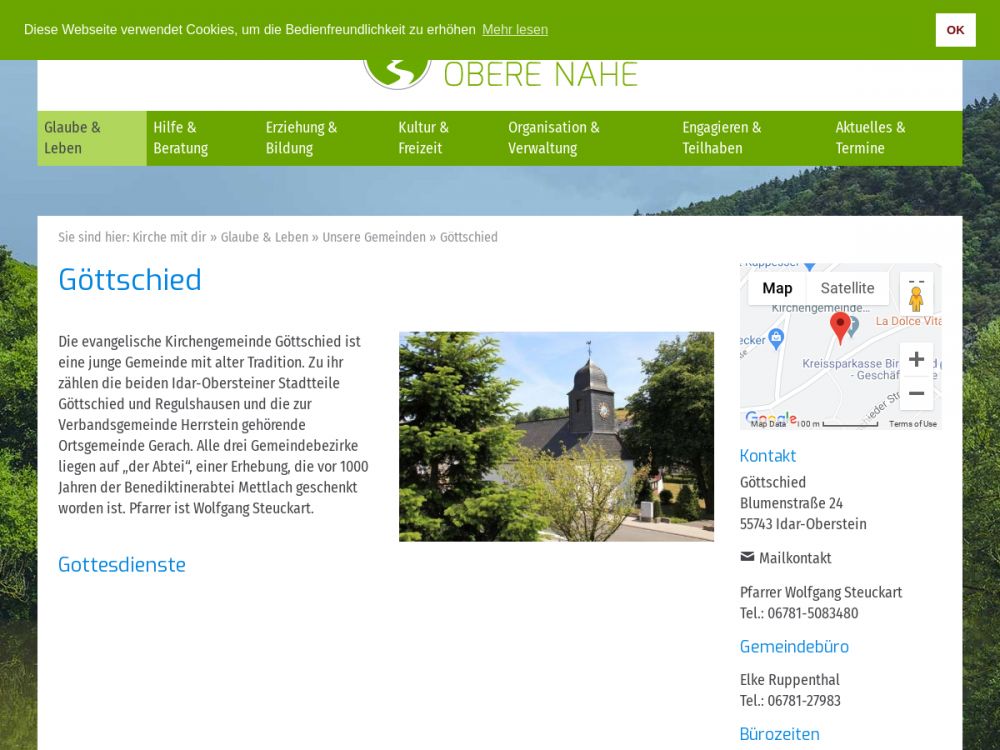Open the Aktuelles & Termine menu item
1000x750 pixels.
tap(871, 138)
